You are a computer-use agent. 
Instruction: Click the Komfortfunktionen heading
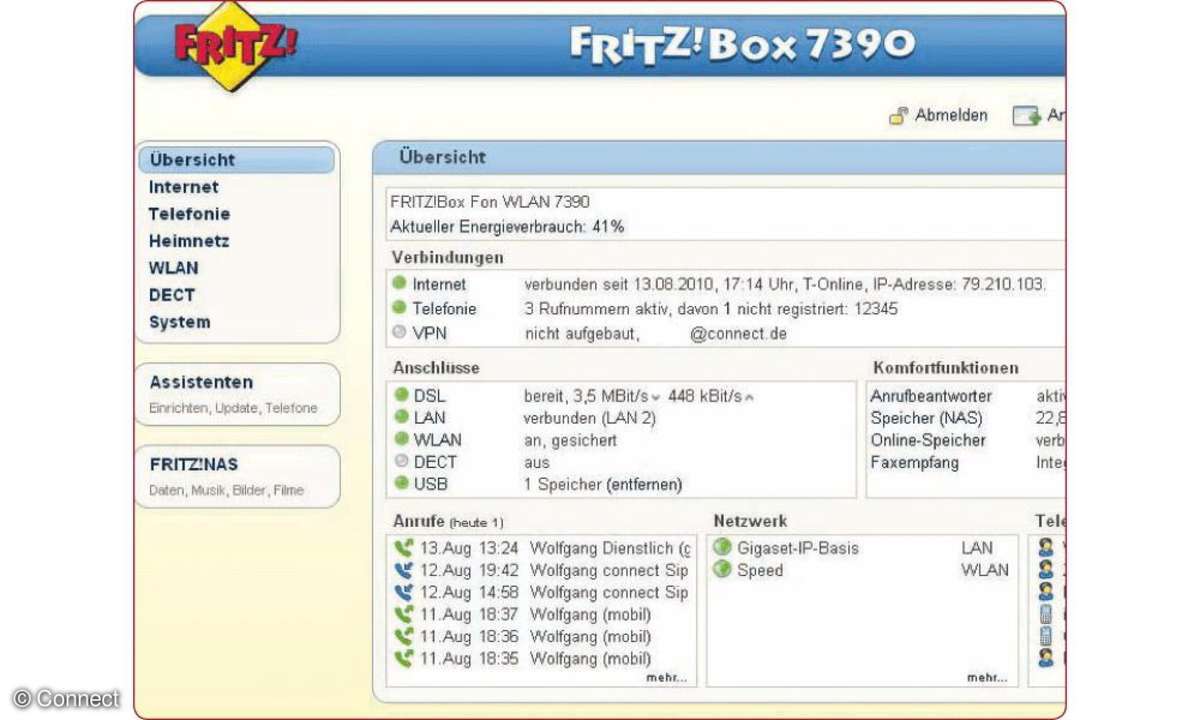946,368
